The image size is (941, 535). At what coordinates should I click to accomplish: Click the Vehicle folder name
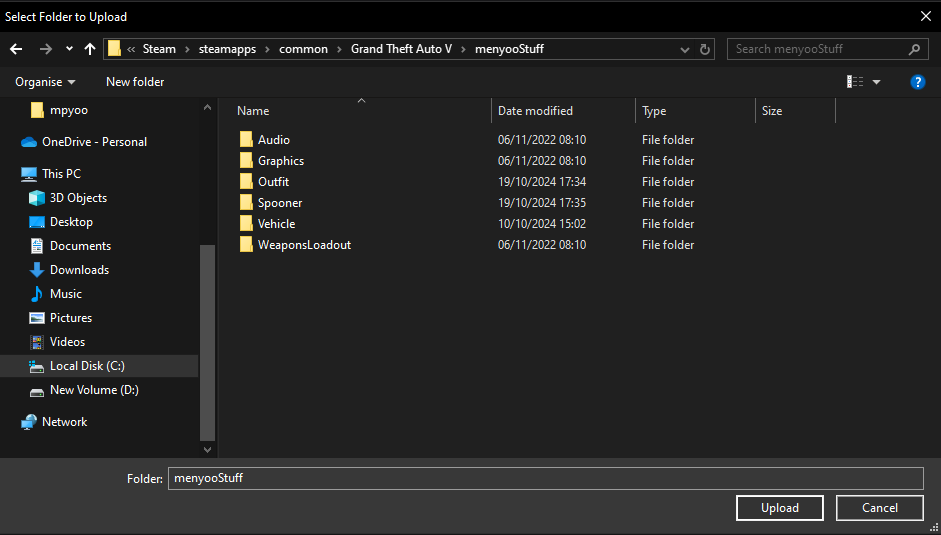click(x=277, y=224)
